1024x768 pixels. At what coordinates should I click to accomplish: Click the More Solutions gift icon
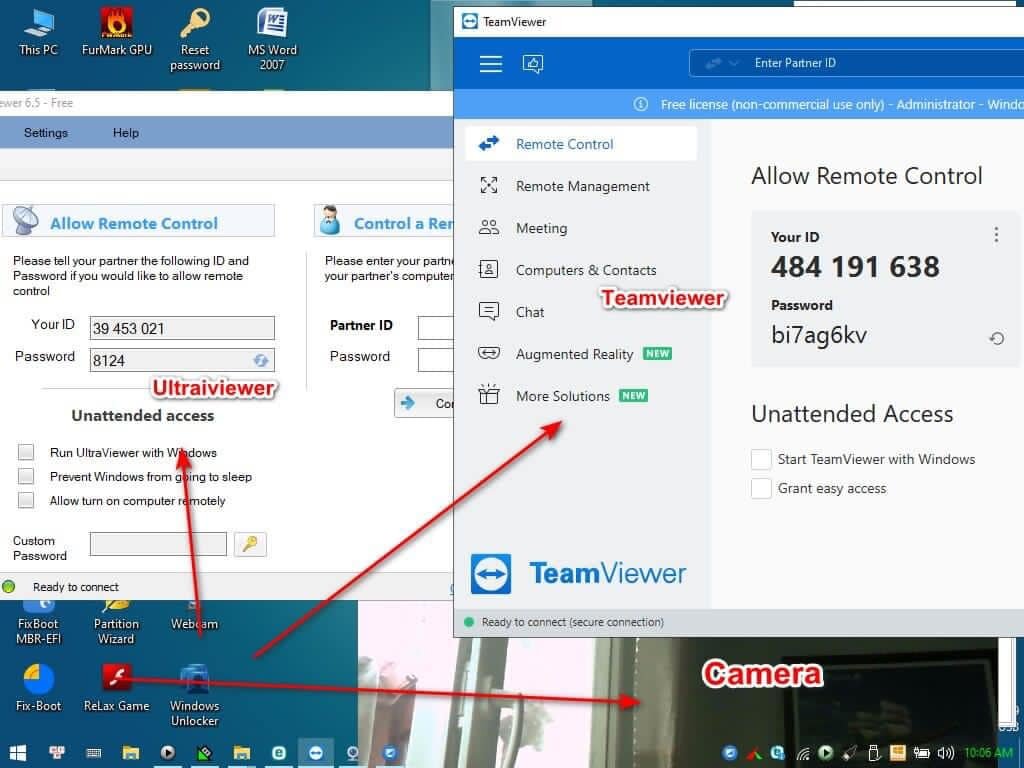[x=488, y=394]
